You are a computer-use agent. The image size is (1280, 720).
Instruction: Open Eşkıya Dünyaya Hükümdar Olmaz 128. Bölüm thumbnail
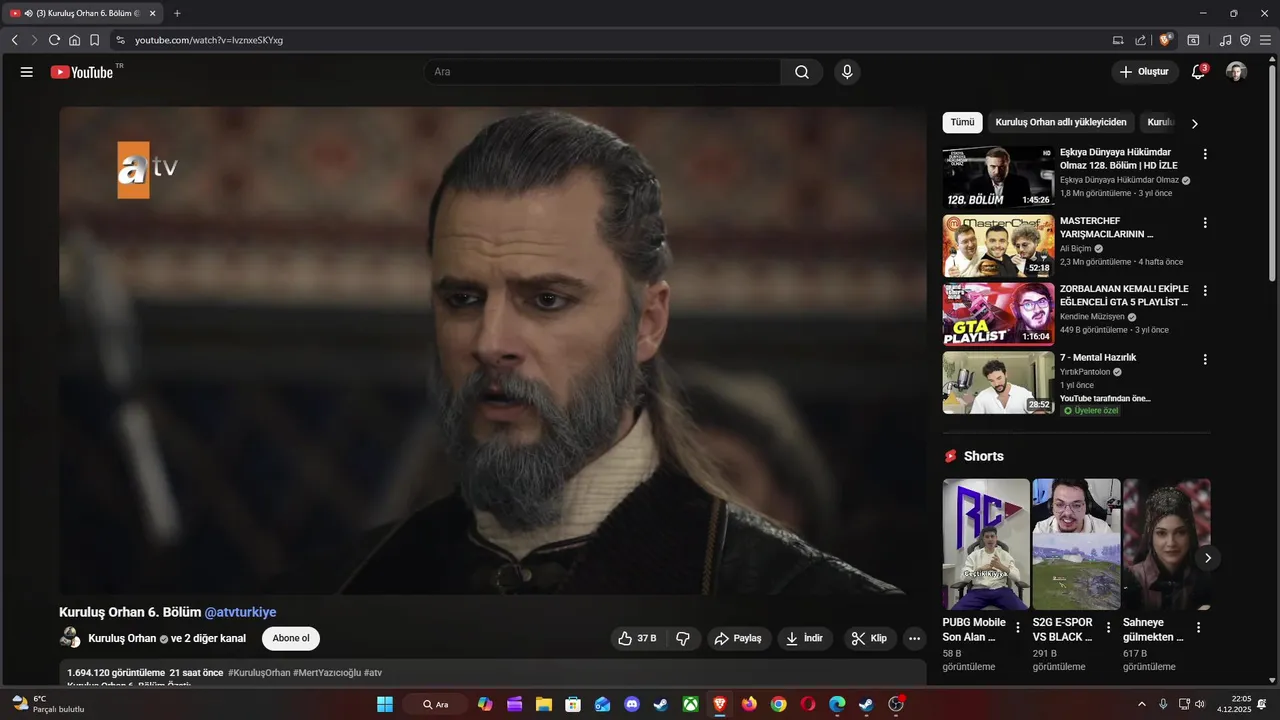point(998,177)
